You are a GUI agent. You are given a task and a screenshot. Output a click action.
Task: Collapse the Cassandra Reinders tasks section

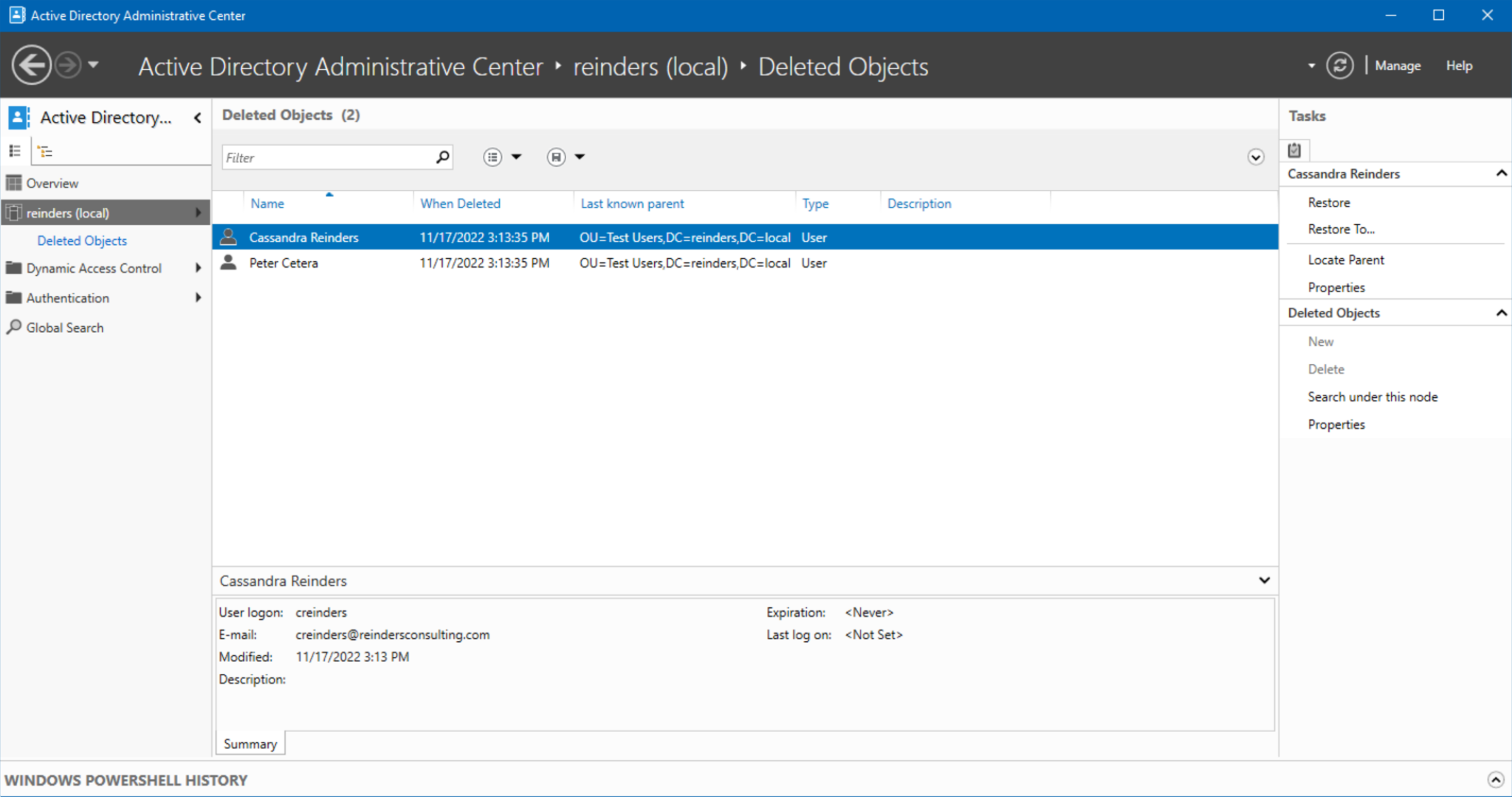coord(1500,173)
